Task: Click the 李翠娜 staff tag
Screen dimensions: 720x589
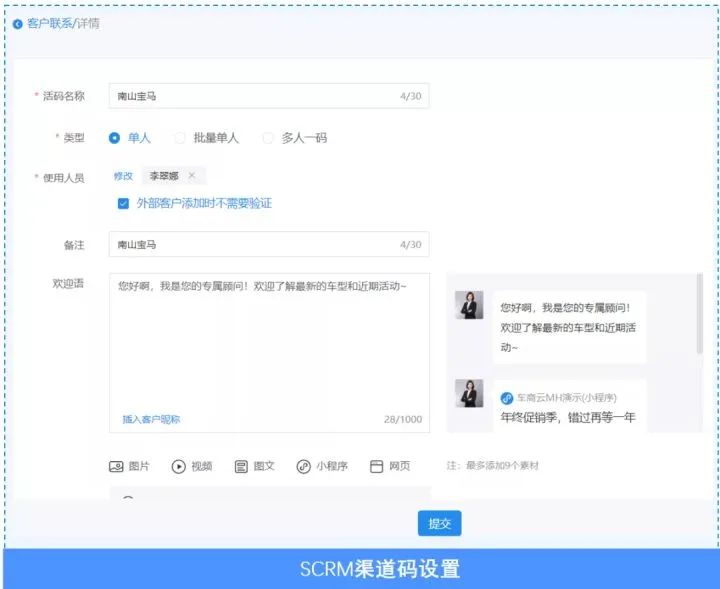Action: click(x=174, y=176)
